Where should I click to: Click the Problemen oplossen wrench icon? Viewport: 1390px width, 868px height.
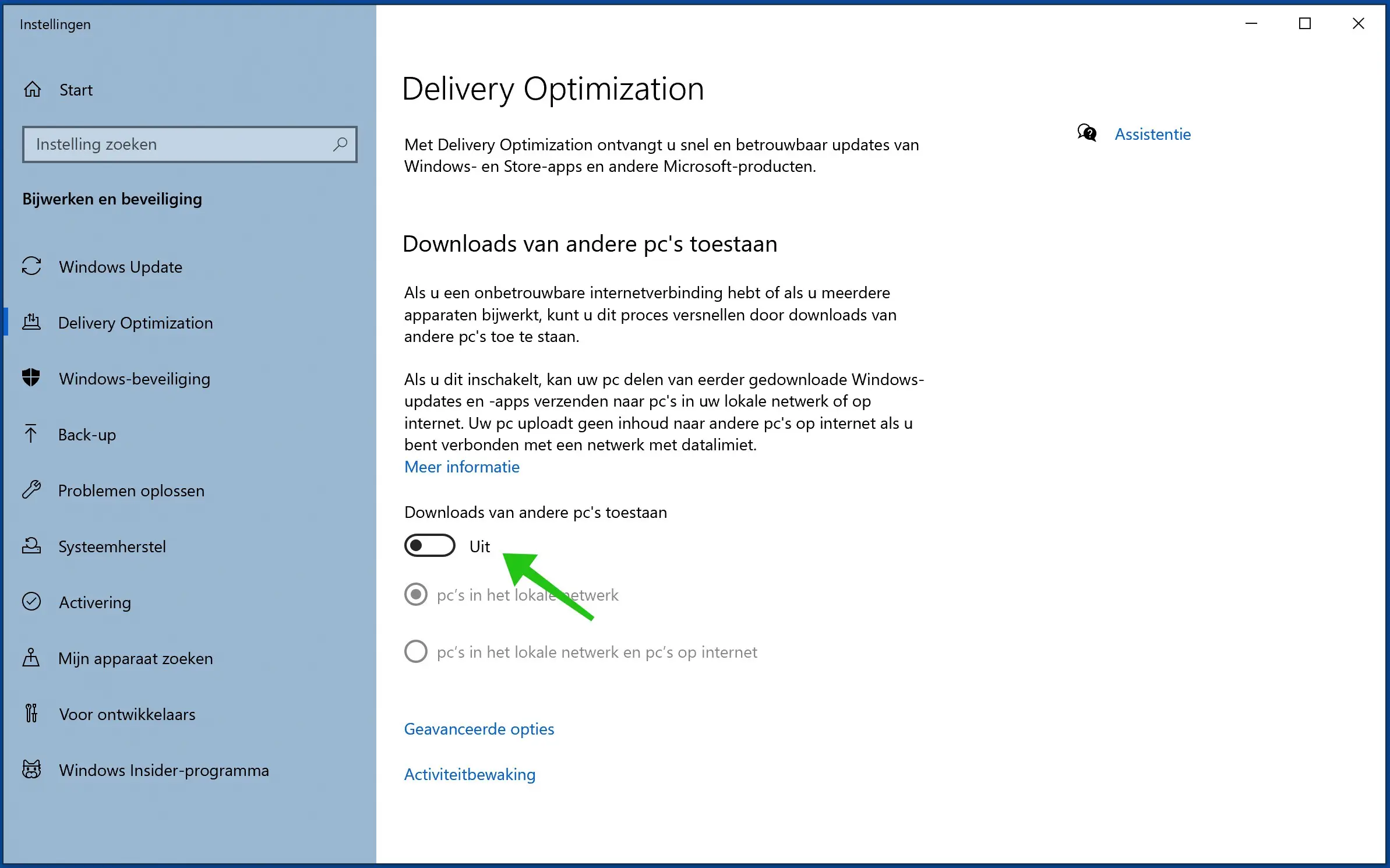click(x=31, y=490)
